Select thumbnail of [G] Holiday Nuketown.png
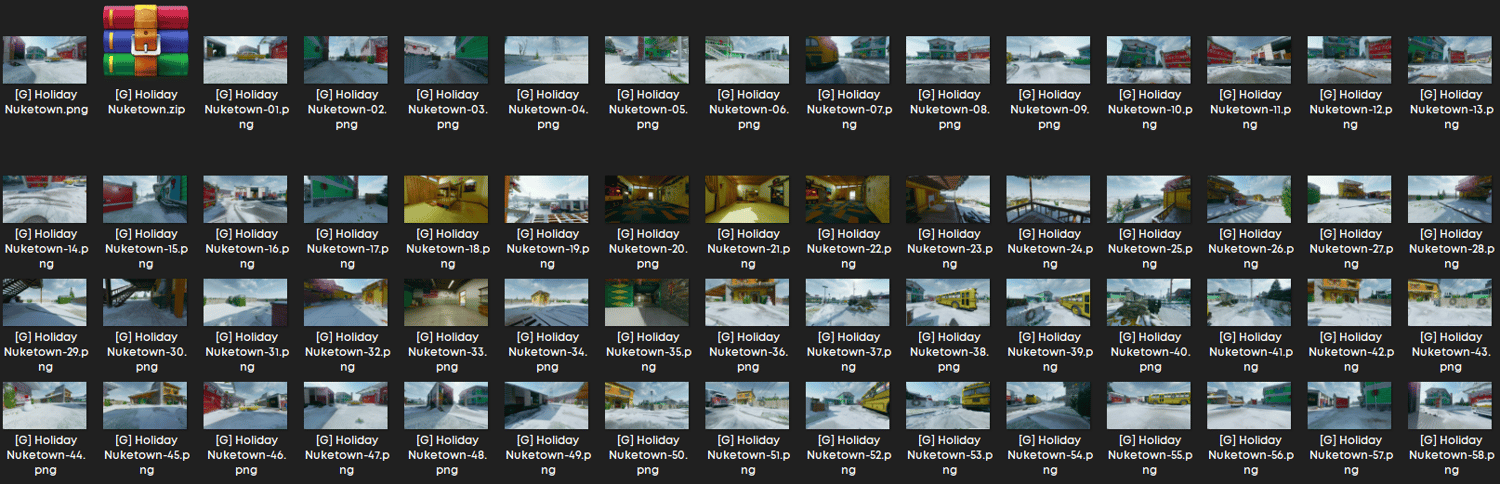This screenshot has height=484, width=1500. pyautogui.click(x=45, y=60)
